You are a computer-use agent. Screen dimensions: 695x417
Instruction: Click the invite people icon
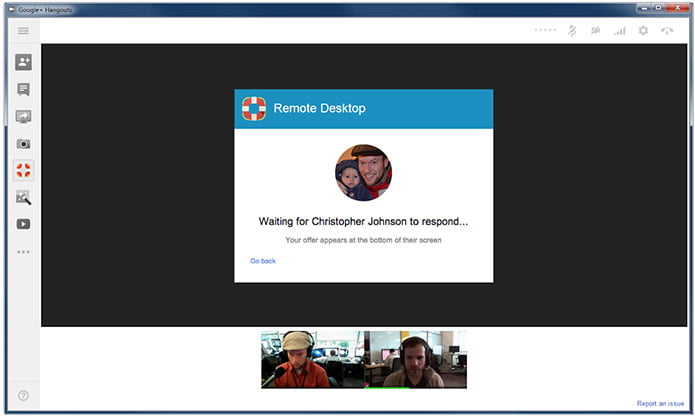pyautogui.click(x=23, y=62)
